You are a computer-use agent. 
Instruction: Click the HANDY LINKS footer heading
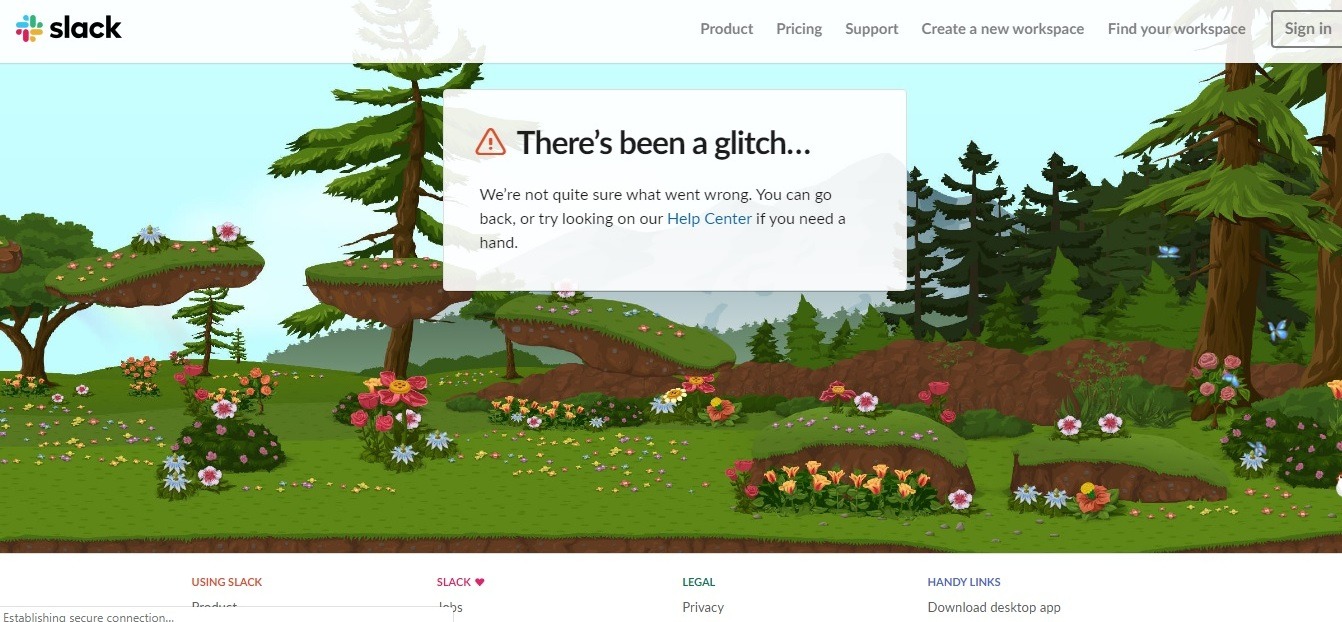pyautogui.click(x=964, y=582)
